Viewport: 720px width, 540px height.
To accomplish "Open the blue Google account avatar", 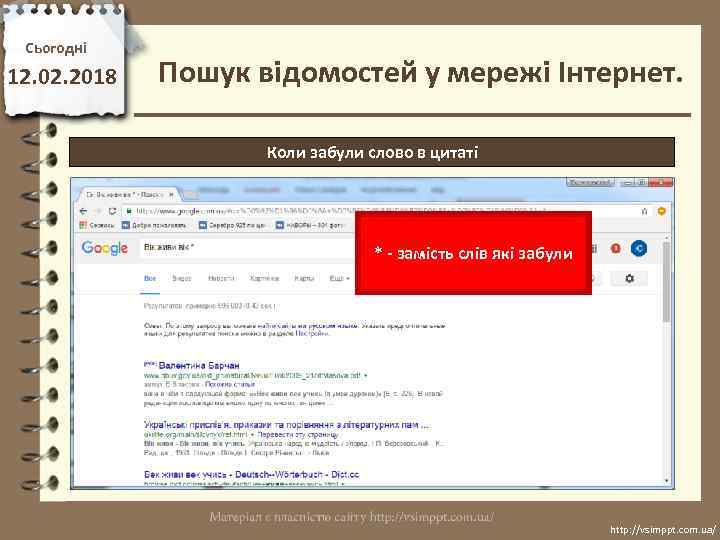I will point(638,248).
